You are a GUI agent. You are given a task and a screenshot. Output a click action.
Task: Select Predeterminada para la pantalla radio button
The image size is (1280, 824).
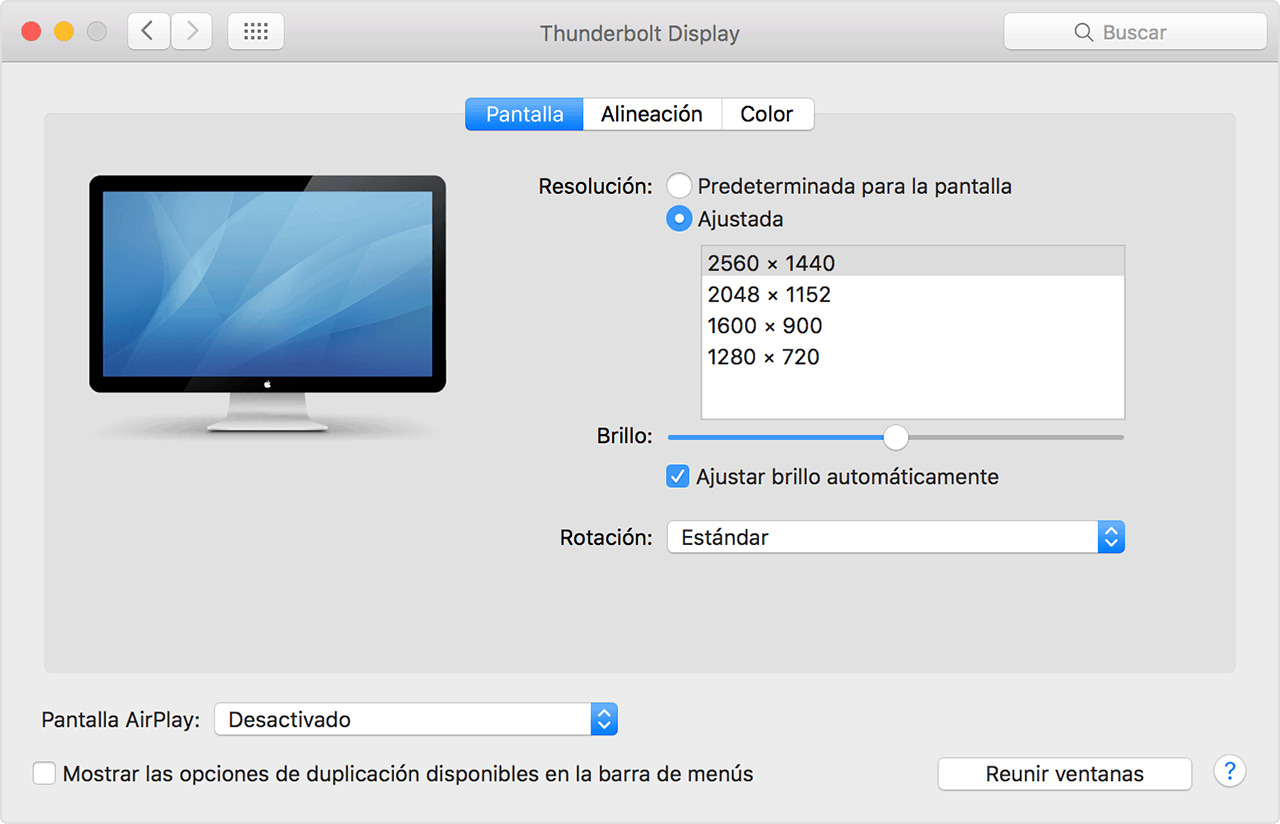click(679, 186)
